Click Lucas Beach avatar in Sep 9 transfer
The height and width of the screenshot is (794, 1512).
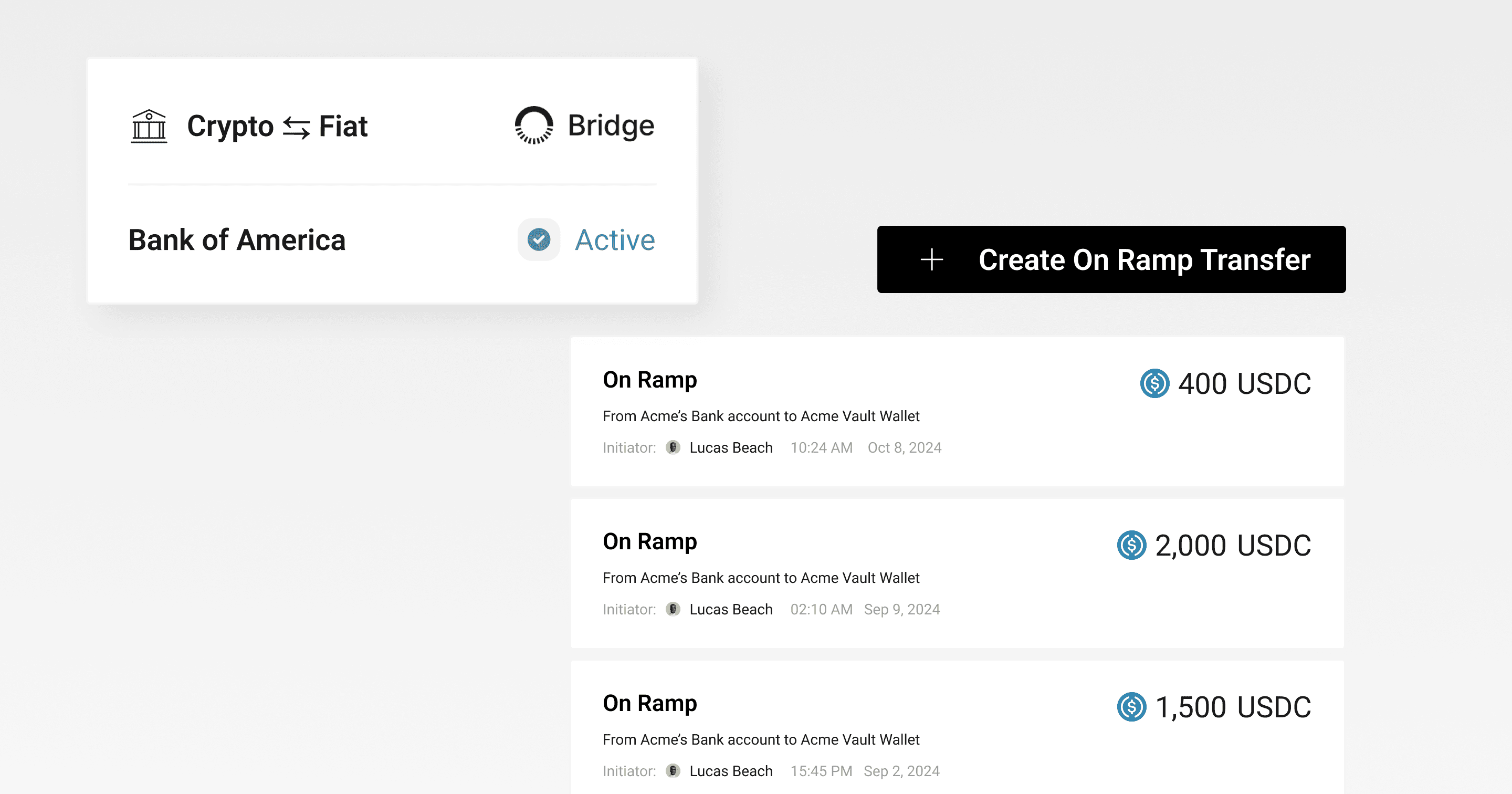click(673, 609)
